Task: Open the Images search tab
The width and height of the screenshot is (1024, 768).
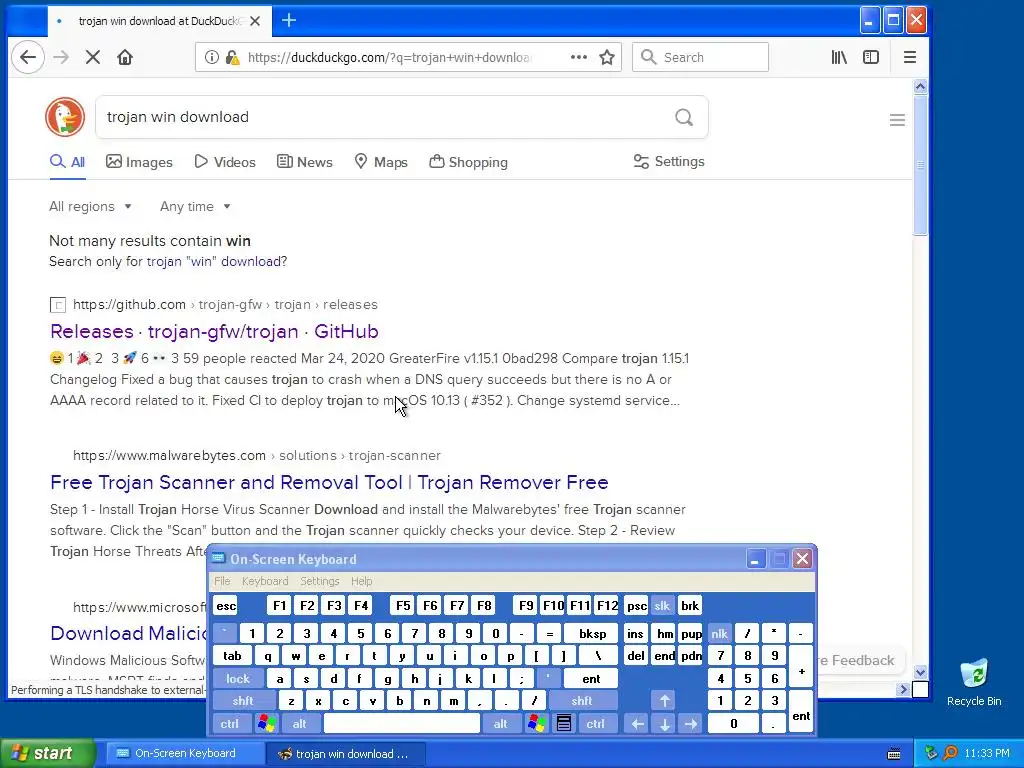Action: click(140, 162)
